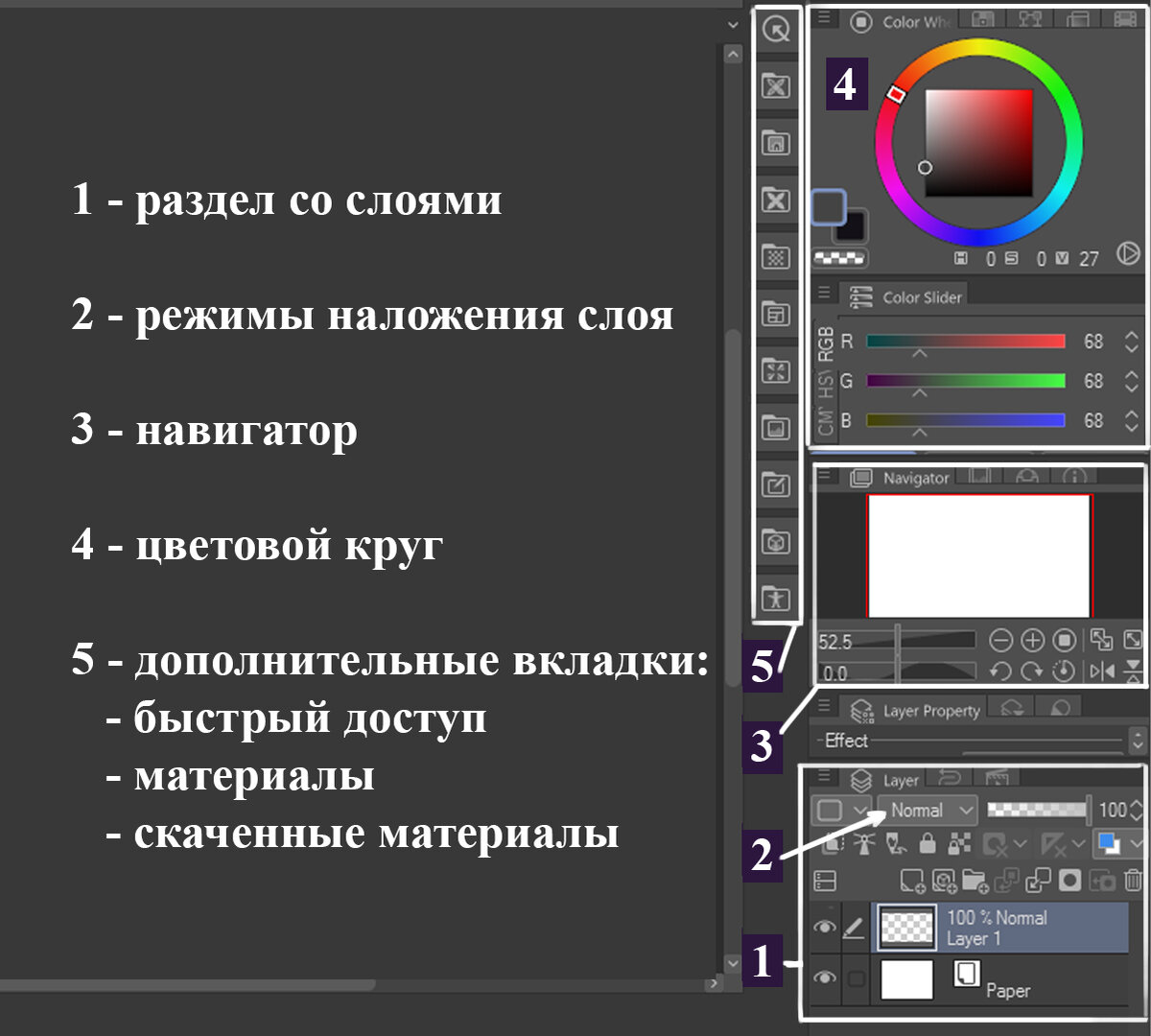Open the pose figure material folder icon
Screen dimensions: 1151x1036
(x=776, y=599)
